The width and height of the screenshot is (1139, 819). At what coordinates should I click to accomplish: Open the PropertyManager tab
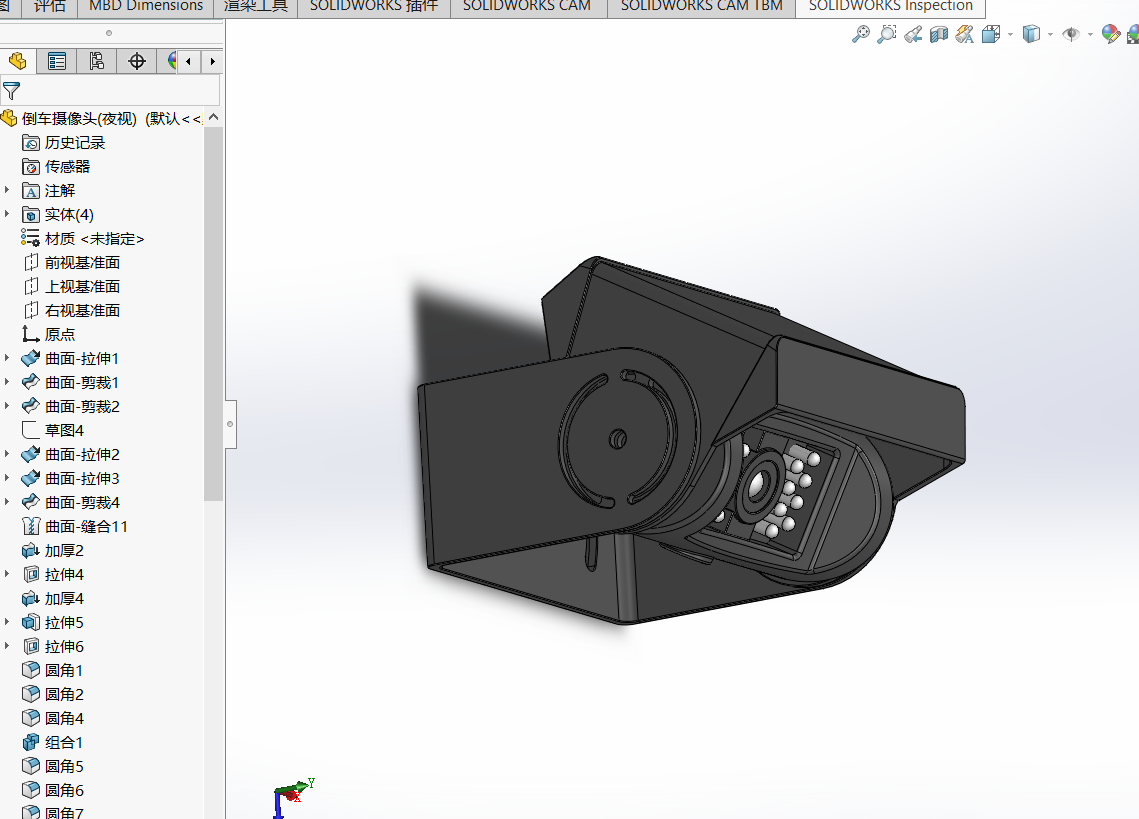[57, 62]
